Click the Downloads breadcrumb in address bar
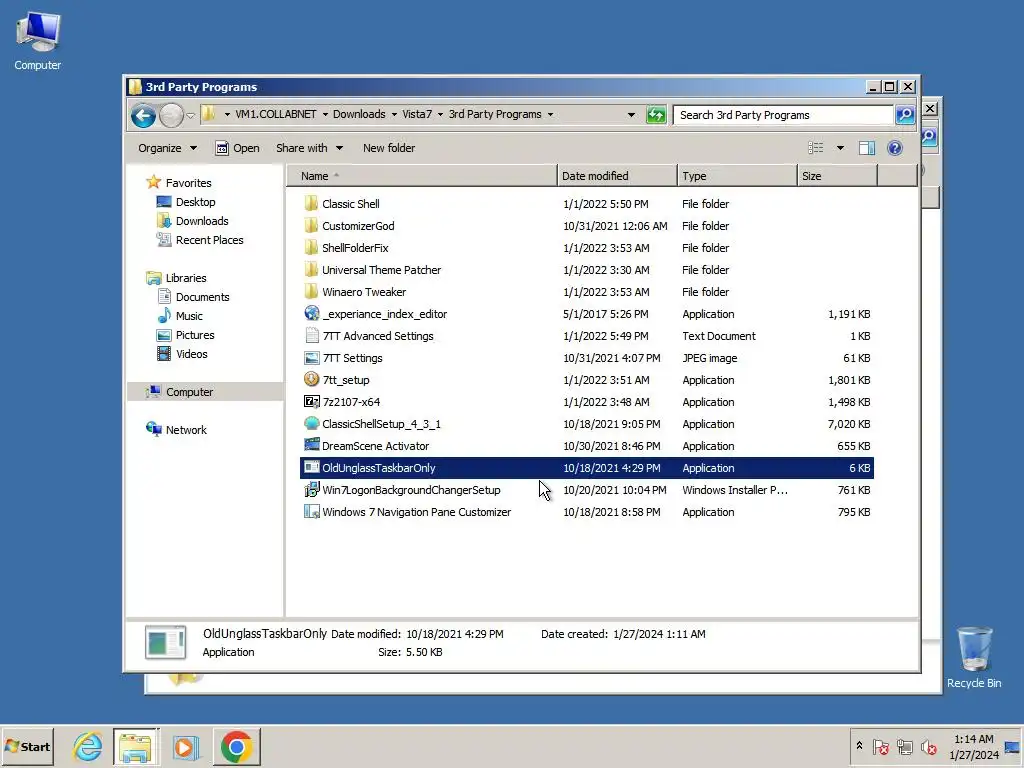 359,114
